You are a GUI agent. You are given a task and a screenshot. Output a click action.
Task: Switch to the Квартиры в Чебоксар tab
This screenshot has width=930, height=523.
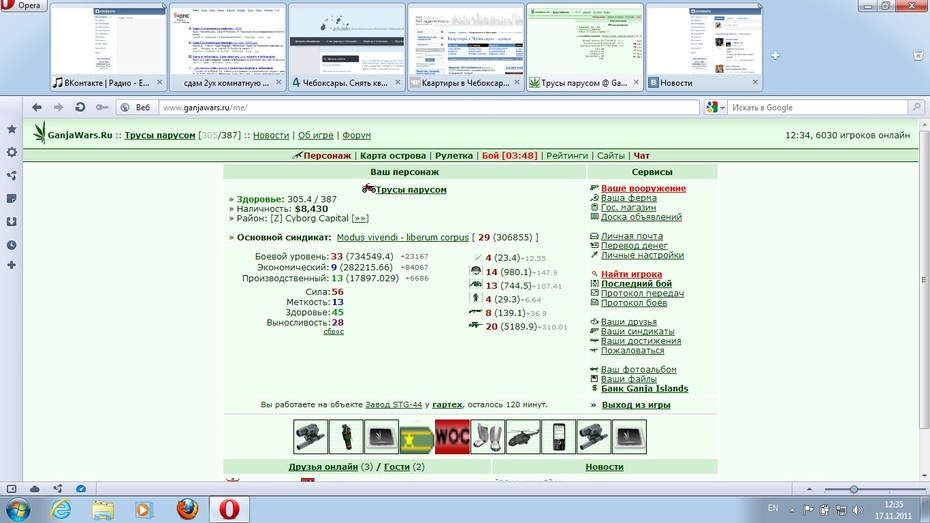click(466, 47)
